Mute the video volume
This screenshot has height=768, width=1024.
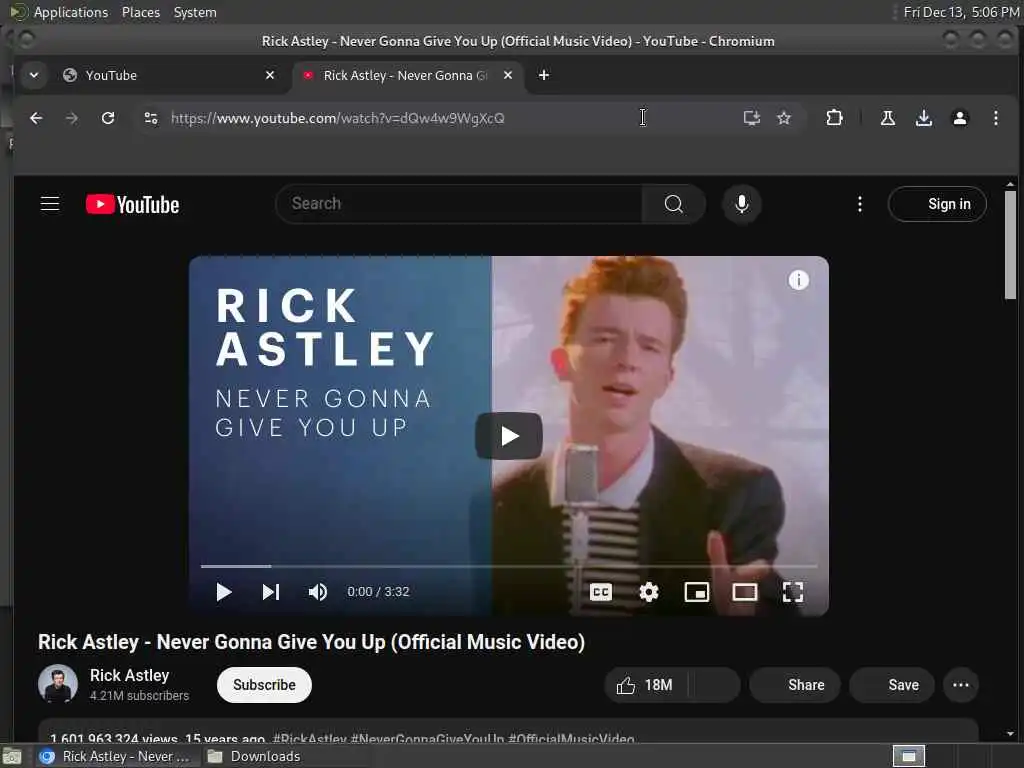coord(317,592)
